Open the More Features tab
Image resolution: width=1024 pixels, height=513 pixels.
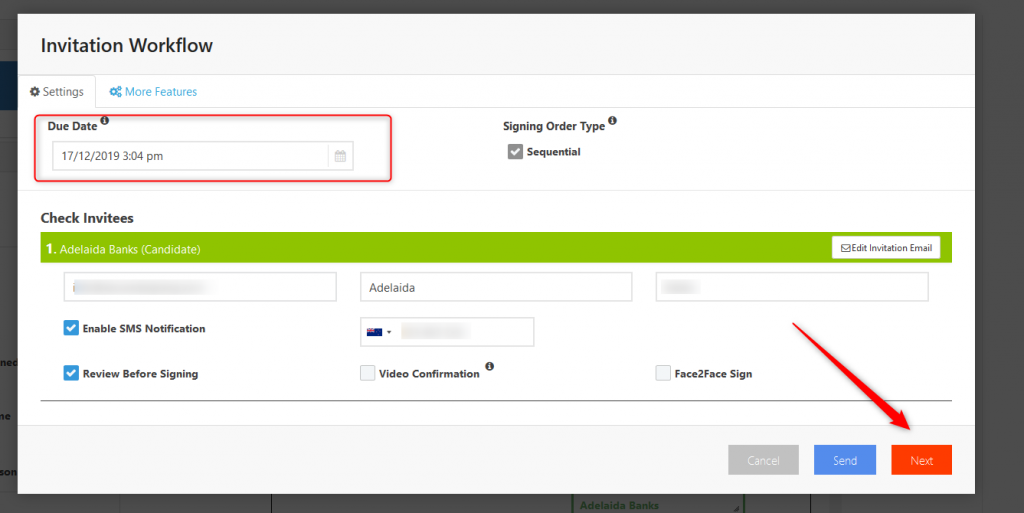click(153, 92)
